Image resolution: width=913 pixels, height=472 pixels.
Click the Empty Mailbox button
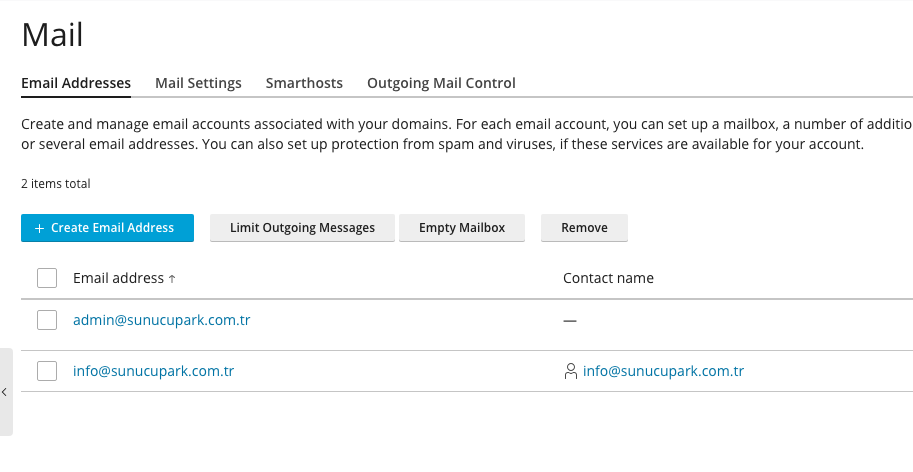click(x=462, y=228)
